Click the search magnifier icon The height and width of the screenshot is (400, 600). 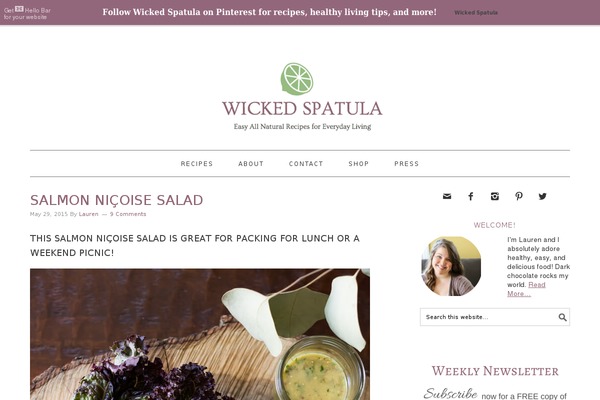pos(562,317)
